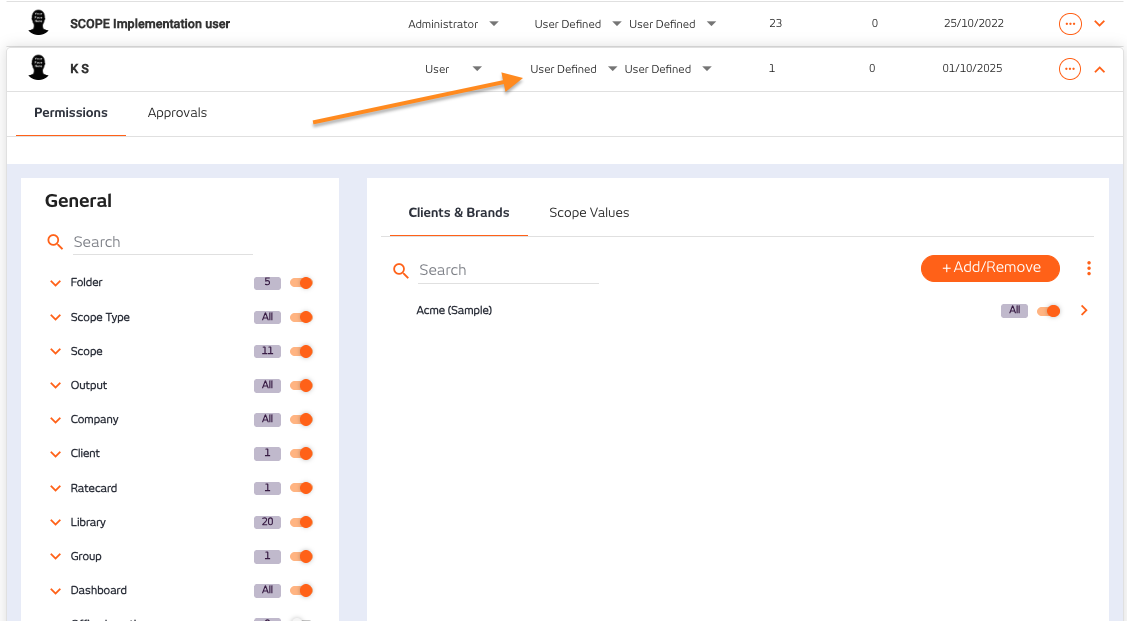The height and width of the screenshot is (621, 1127).
Task: Open the vertical dots menu beside Add/Remove
Action: click(x=1089, y=268)
